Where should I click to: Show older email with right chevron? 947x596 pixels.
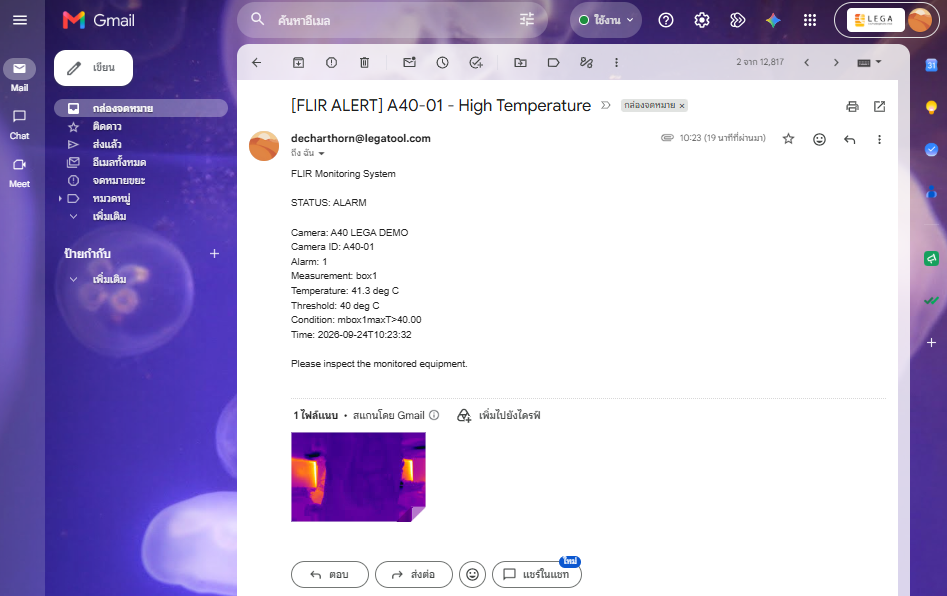tap(836, 62)
